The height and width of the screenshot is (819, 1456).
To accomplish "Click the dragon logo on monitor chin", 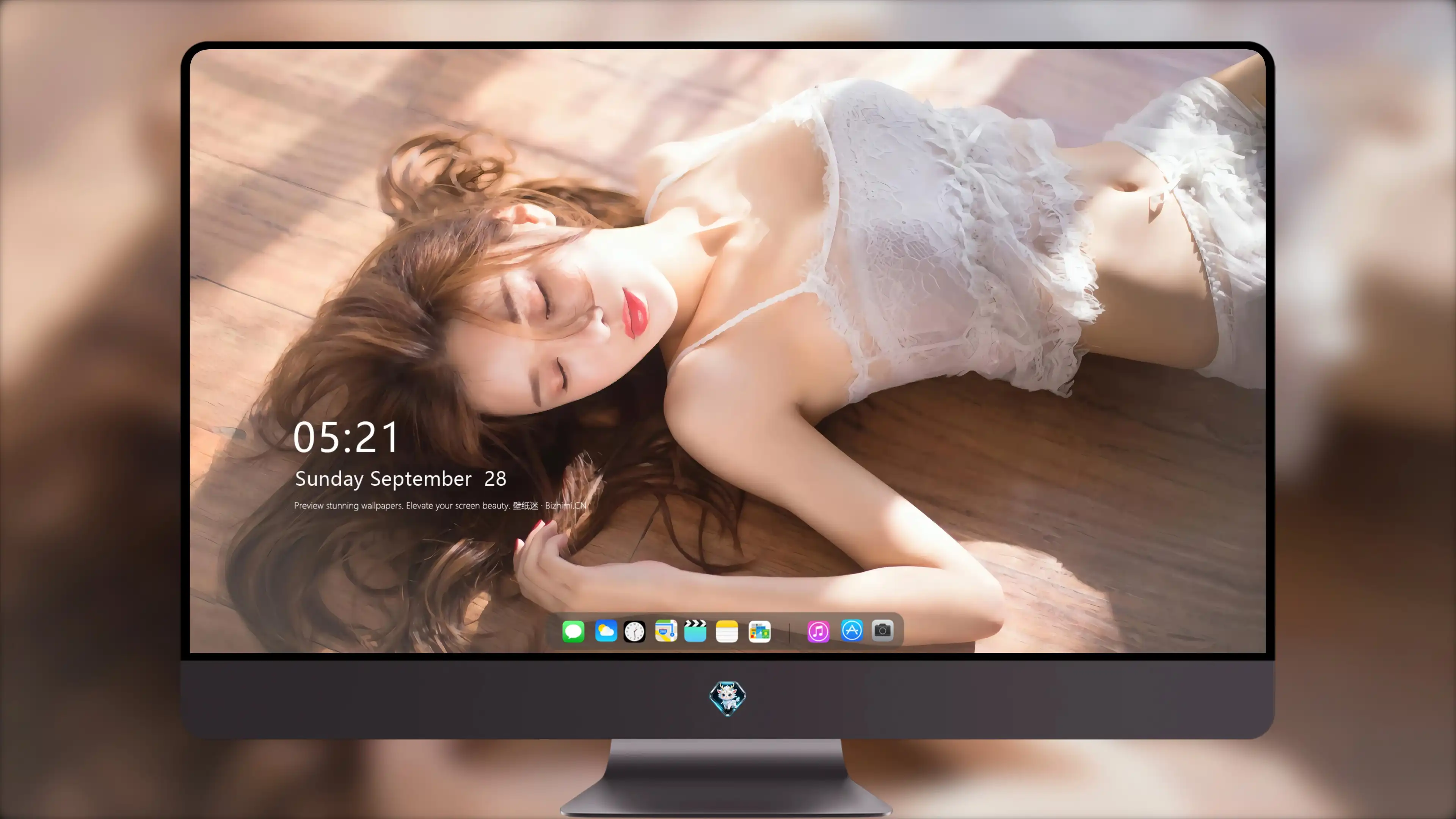I will pyautogui.click(x=728, y=698).
